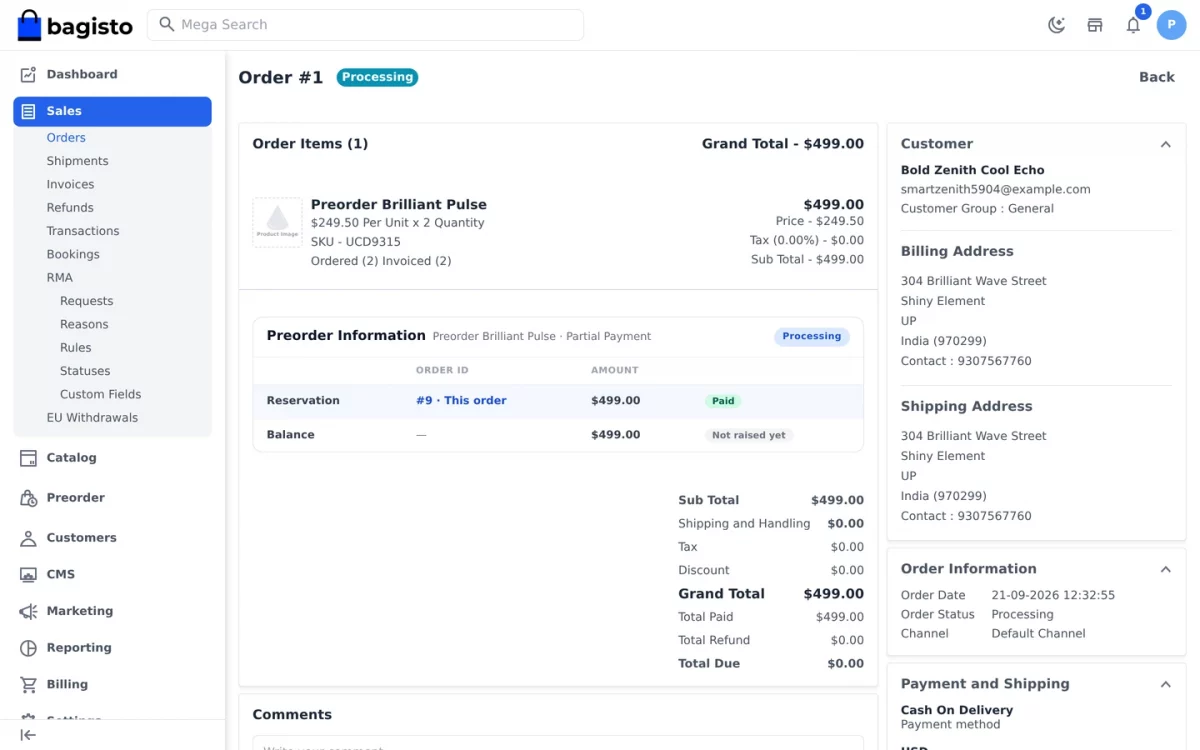
Task: Click the Mega Search field
Action: click(365, 25)
